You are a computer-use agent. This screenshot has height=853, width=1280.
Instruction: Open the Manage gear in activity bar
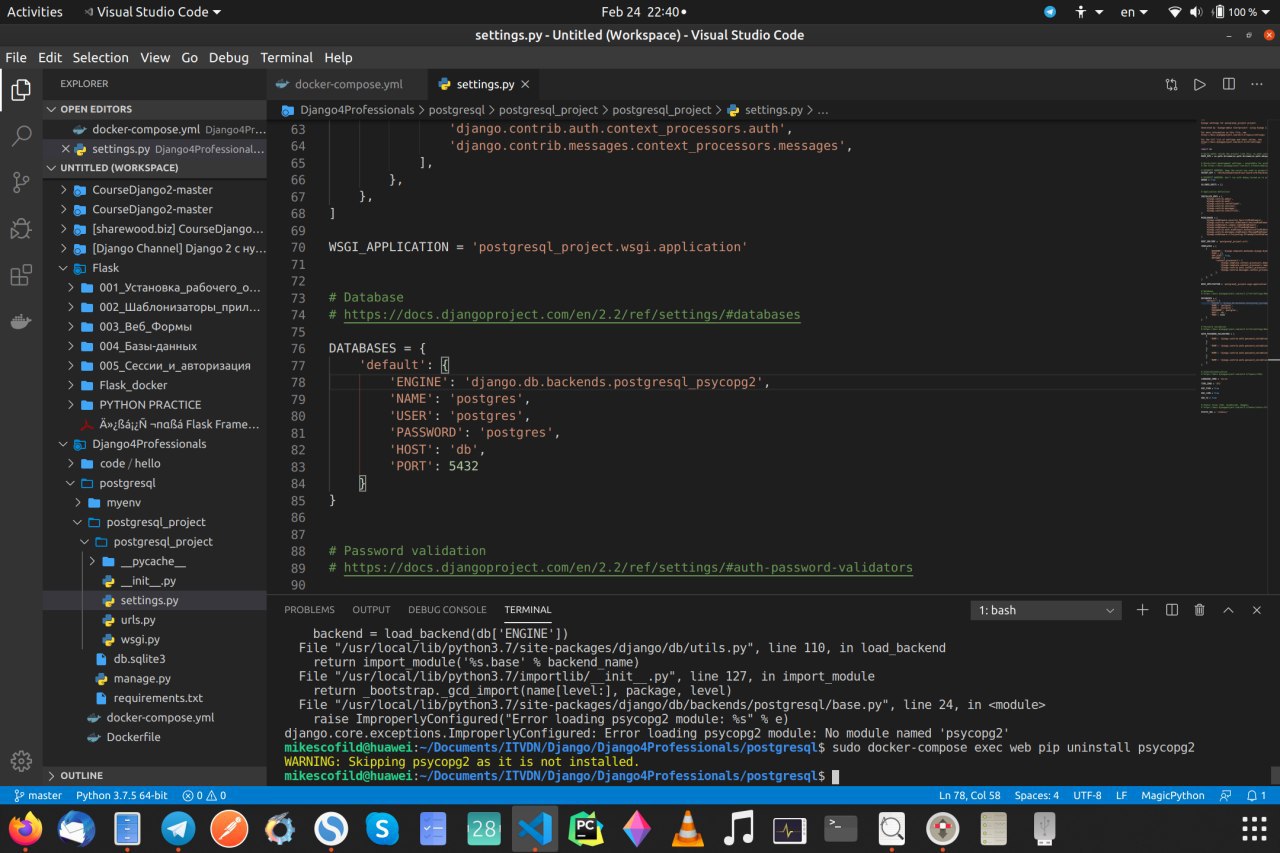pos(21,761)
